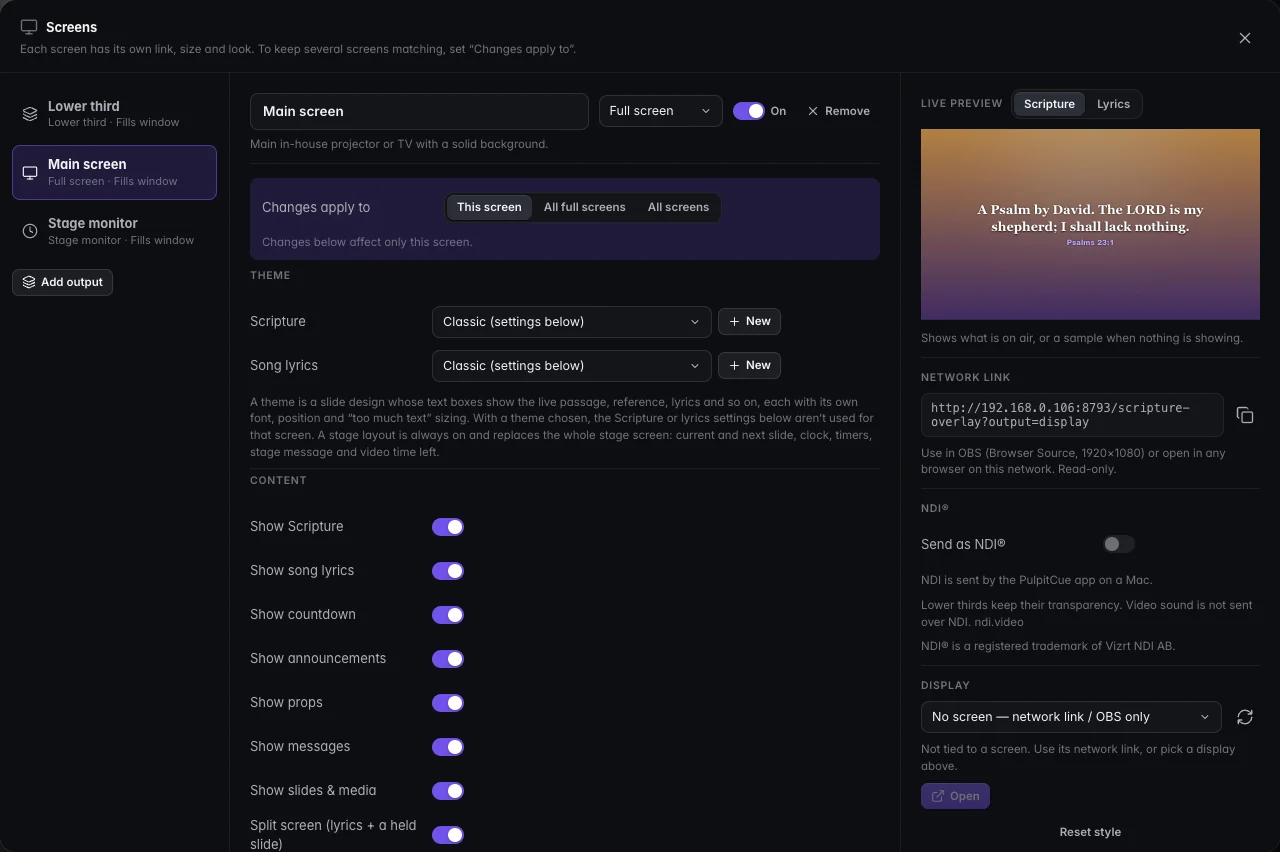Image resolution: width=1280 pixels, height=852 pixels.
Task: Turn off Show slides & media
Action: coord(448,791)
